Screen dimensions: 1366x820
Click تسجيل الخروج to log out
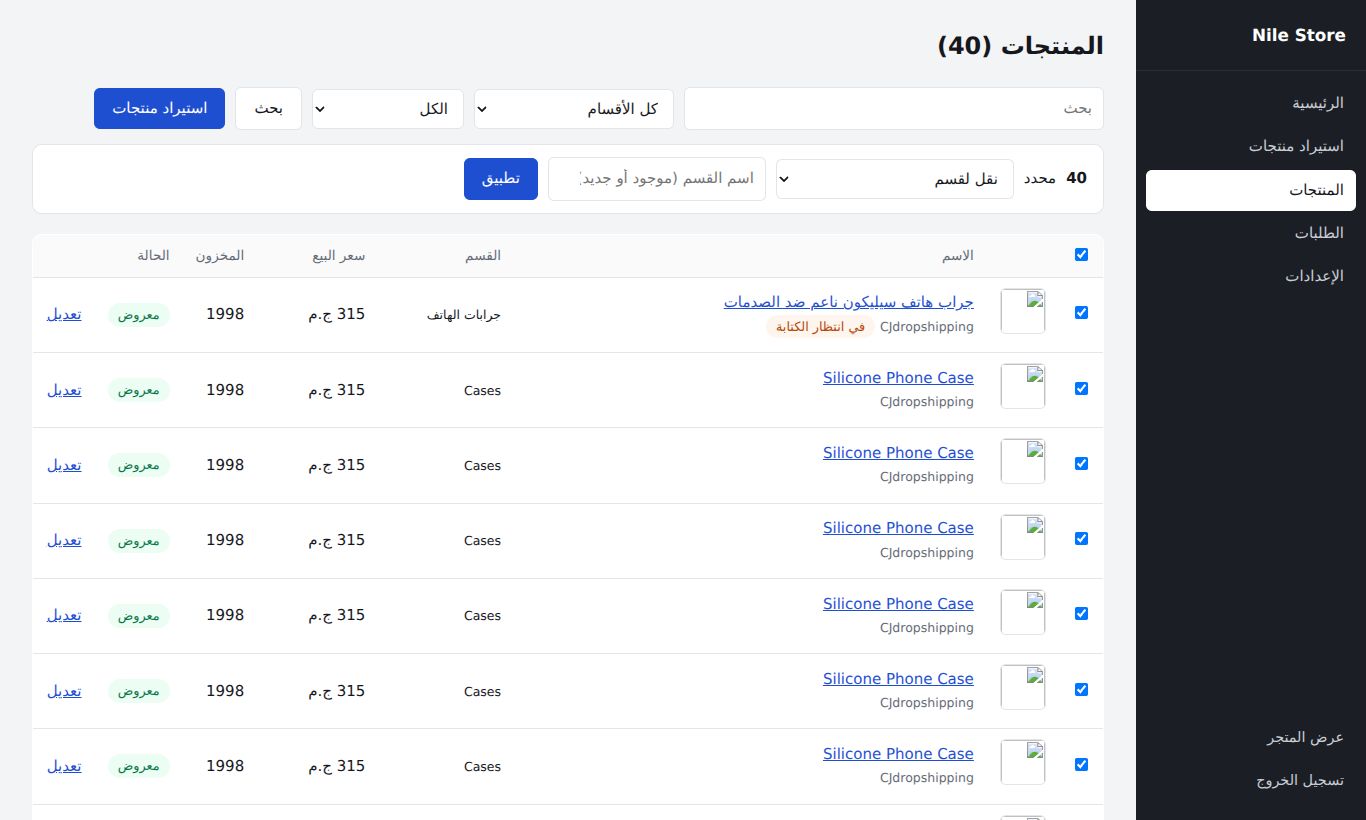pos(1250,780)
